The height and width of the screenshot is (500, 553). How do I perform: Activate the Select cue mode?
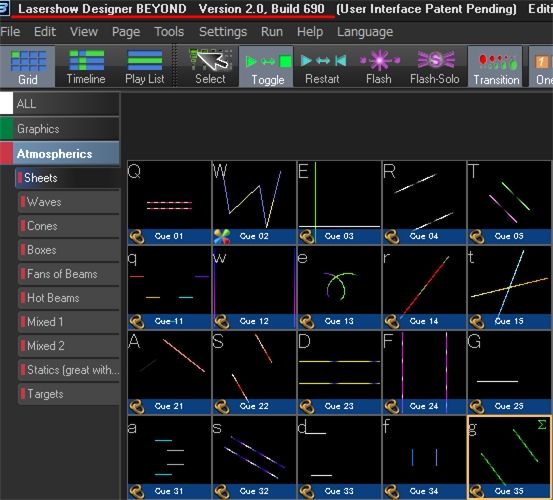[x=210, y=67]
